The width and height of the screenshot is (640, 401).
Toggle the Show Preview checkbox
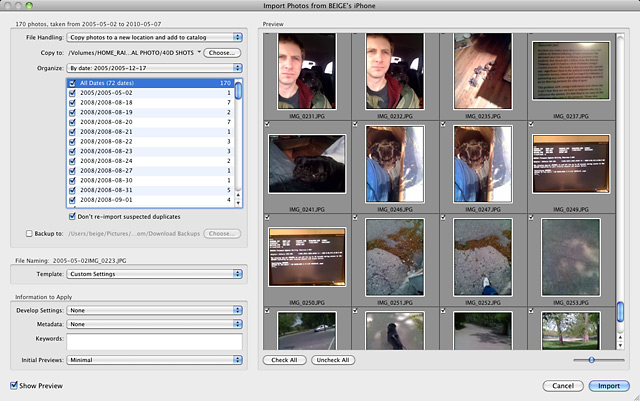click(14, 385)
